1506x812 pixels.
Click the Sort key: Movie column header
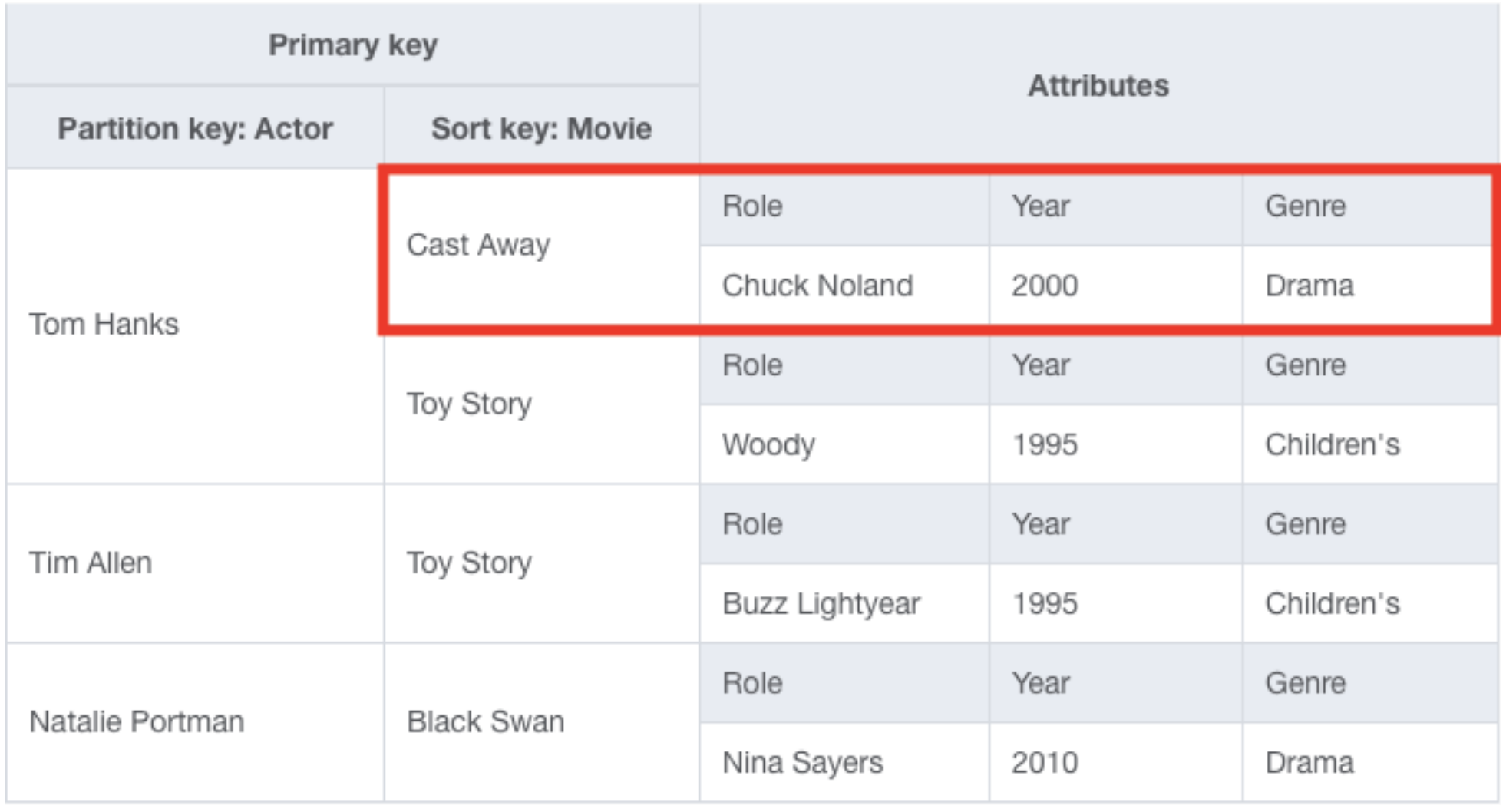(x=541, y=127)
